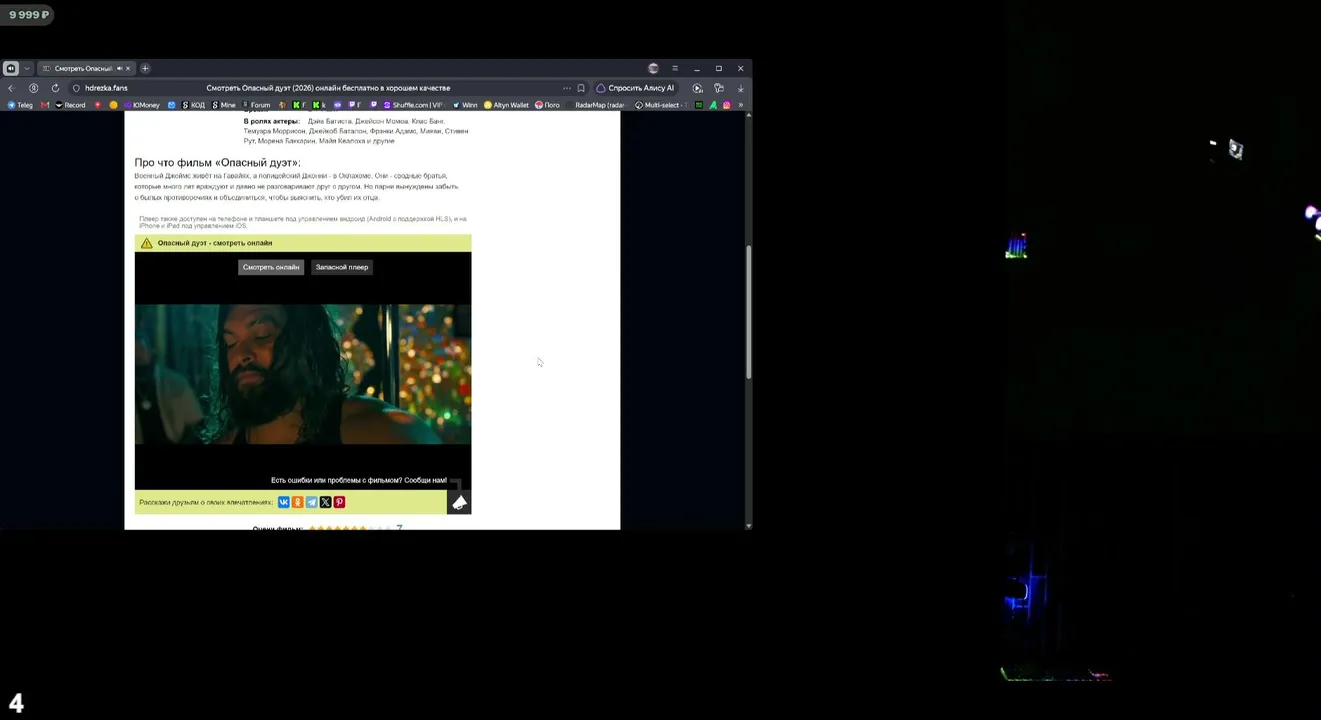
Task: Click the megaphone report icon
Action: pyautogui.click(x=459, y=502)
